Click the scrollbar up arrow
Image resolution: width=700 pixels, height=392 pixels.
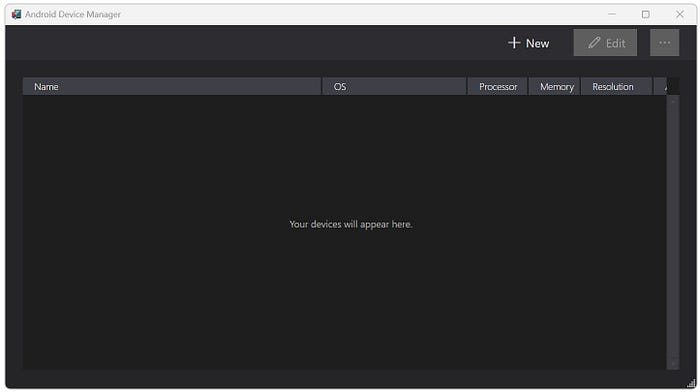[x=673, y=102]
